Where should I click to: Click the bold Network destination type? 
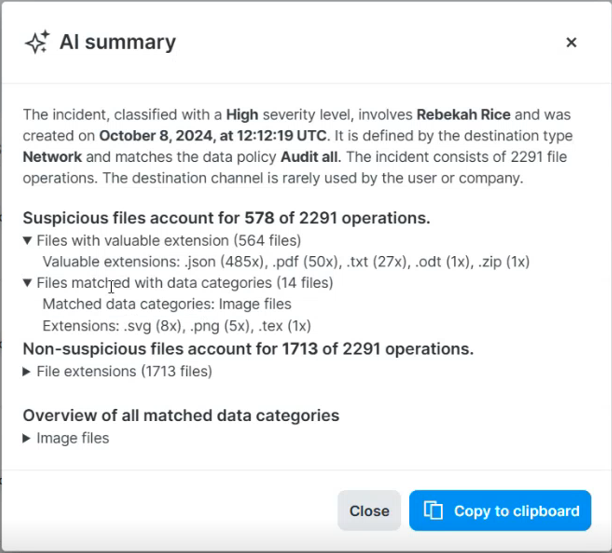click(52, 157)
